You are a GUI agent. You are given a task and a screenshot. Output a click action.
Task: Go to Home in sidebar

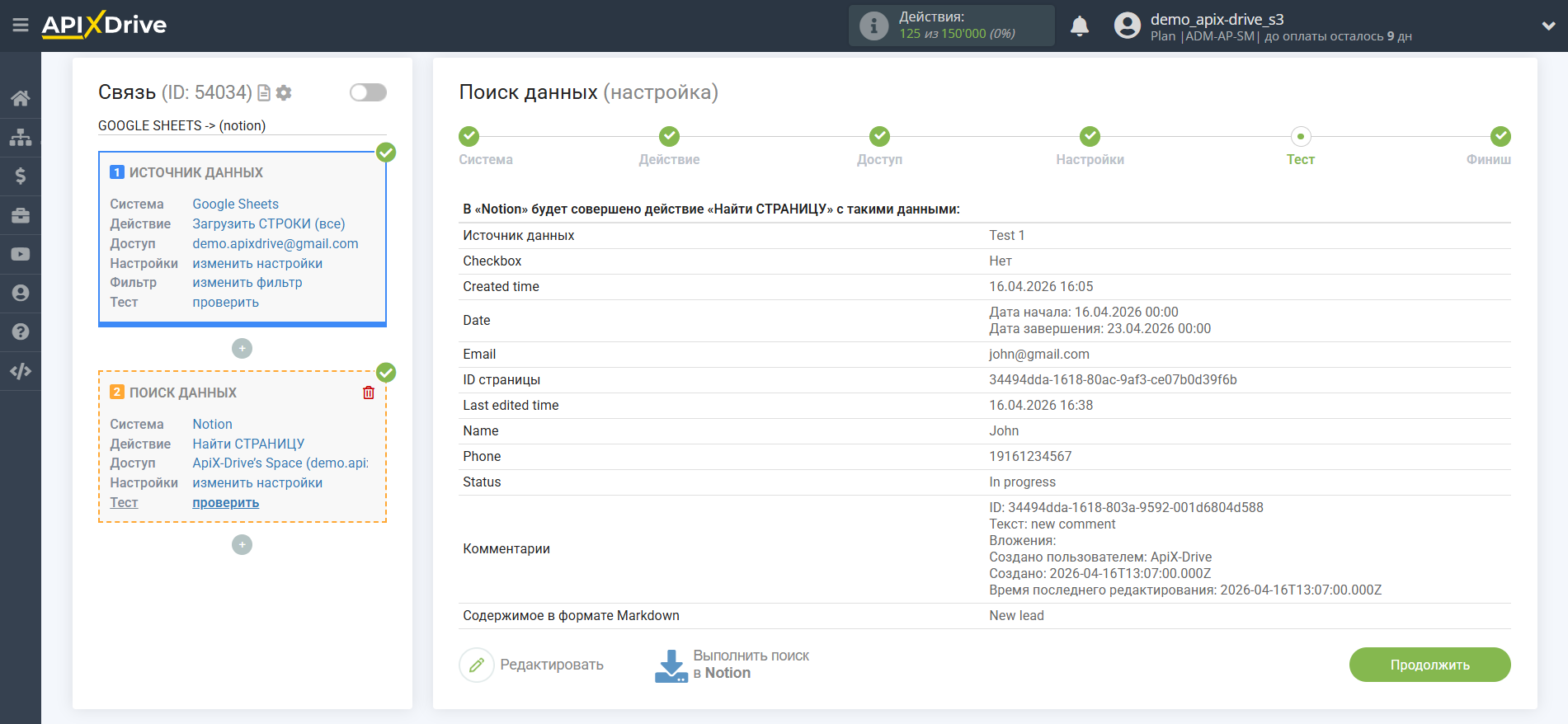tap(21, 98)
